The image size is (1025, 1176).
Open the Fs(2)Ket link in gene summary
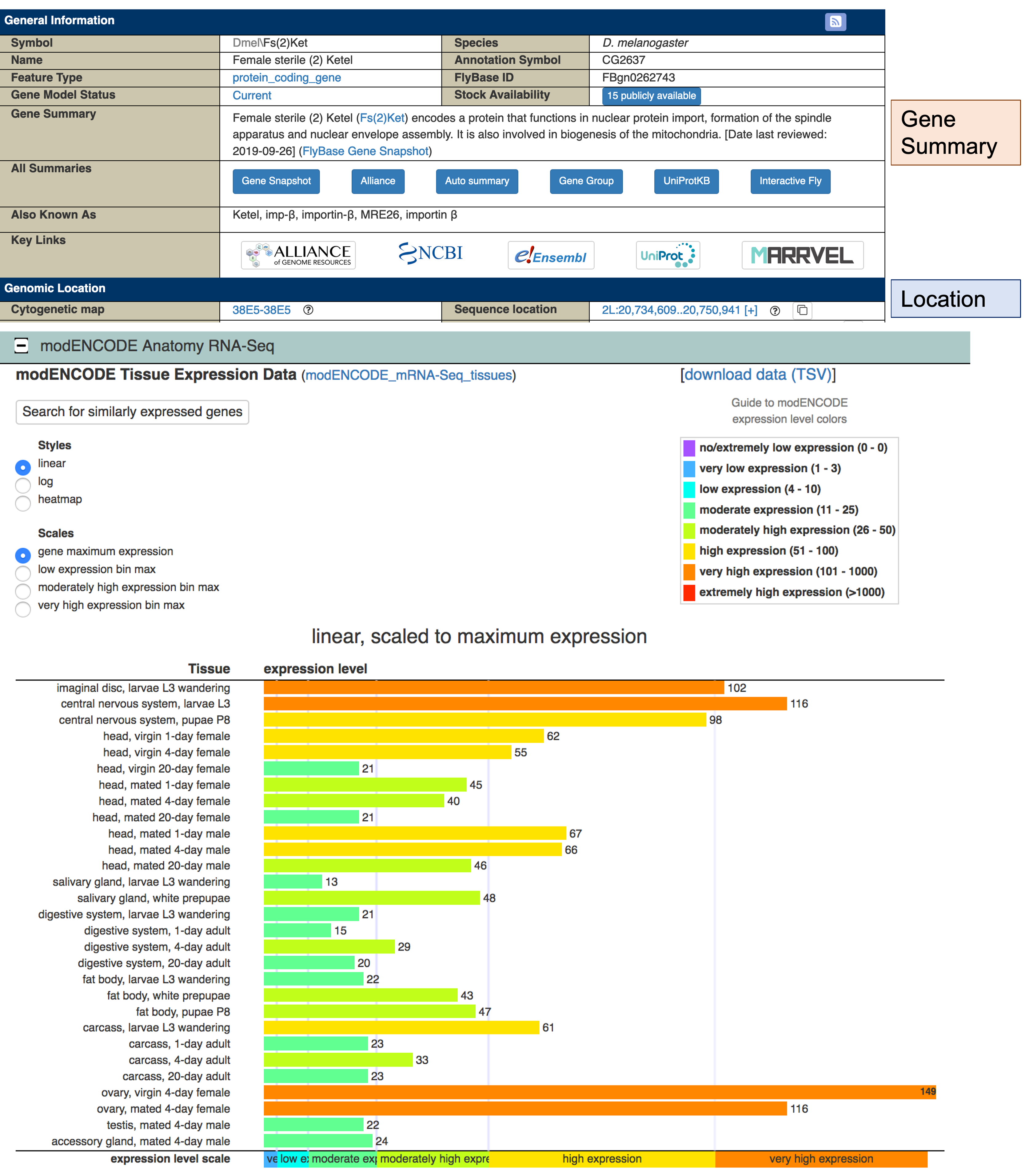(382, 118)
